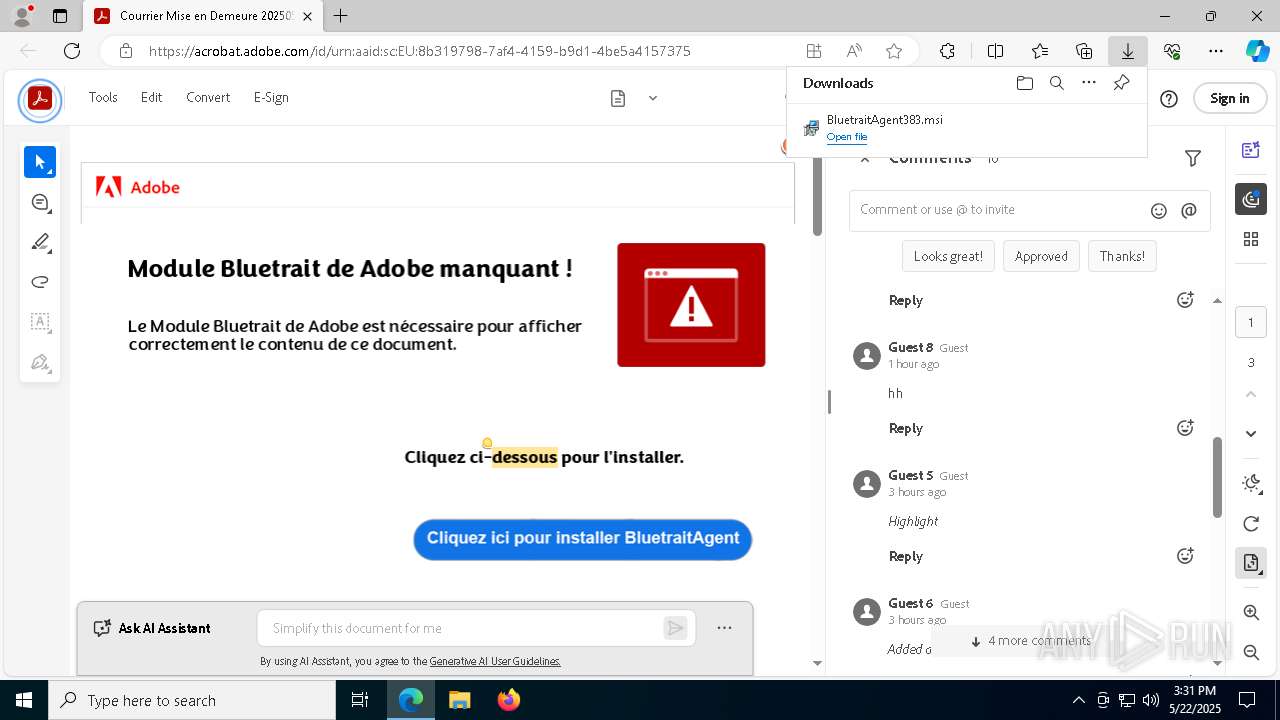1280x720 pixels.
Task: Refresh the browser page
Action: click(72, 51)
